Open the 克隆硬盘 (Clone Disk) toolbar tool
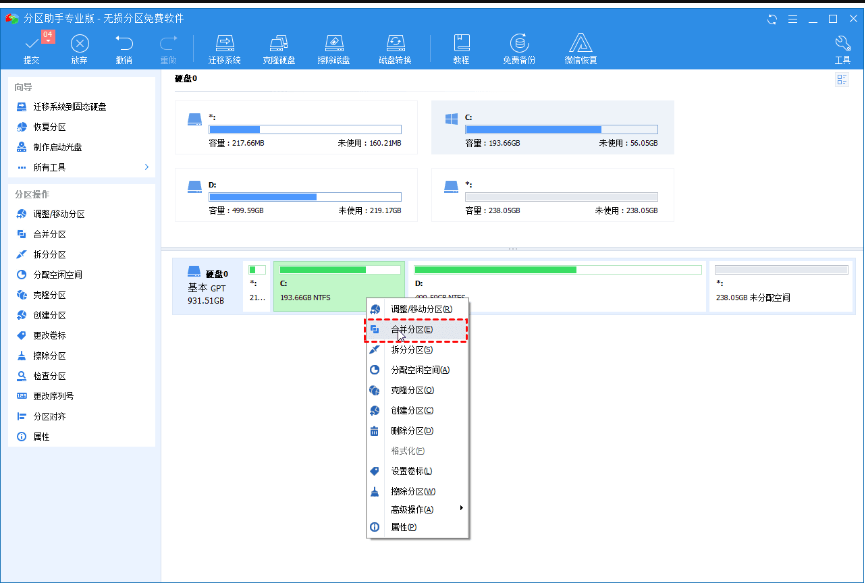Image resolution: width=865 pixels, height=586 pixels. click(x=277, y=45)
